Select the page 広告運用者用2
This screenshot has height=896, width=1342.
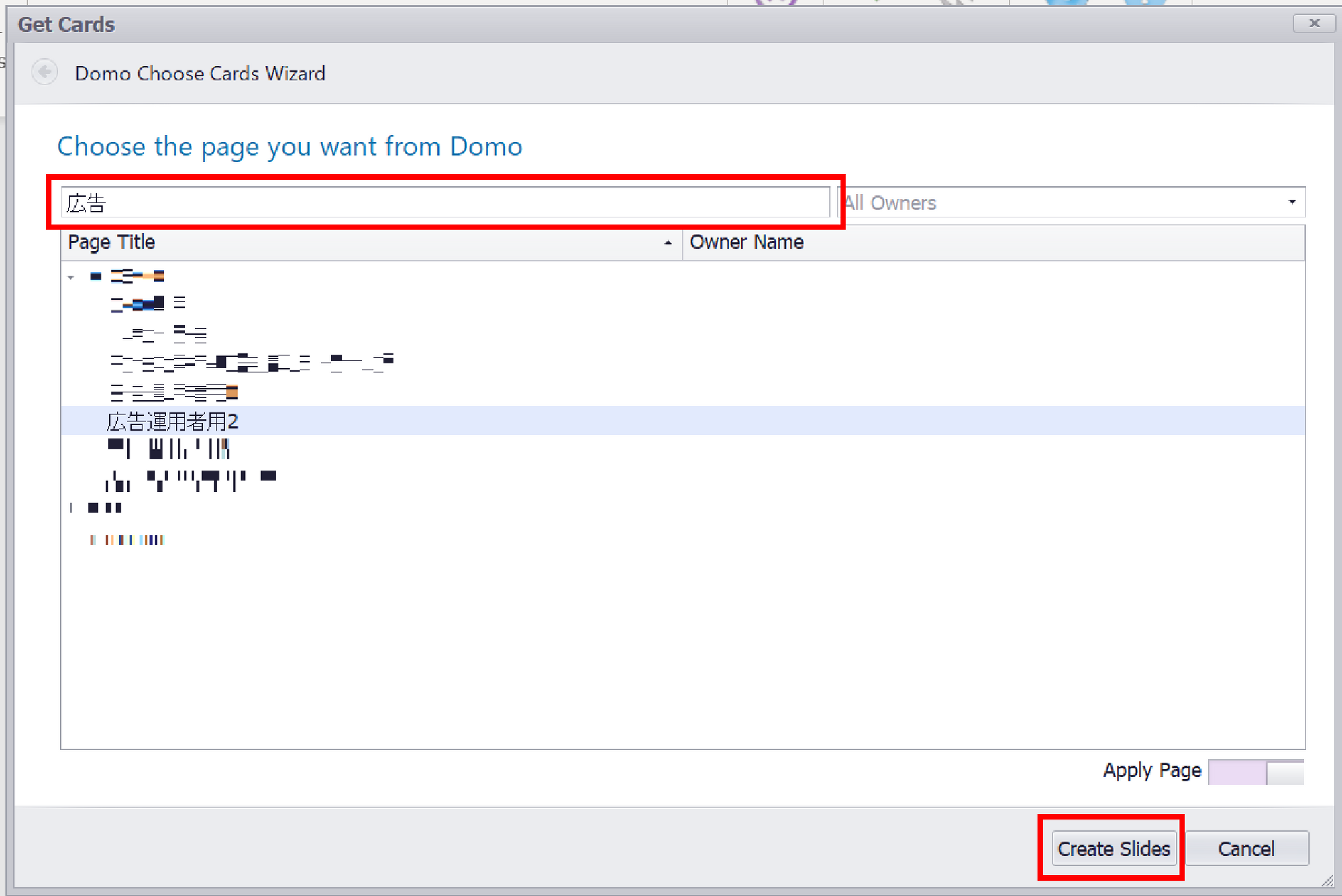(x=683, y=421)
